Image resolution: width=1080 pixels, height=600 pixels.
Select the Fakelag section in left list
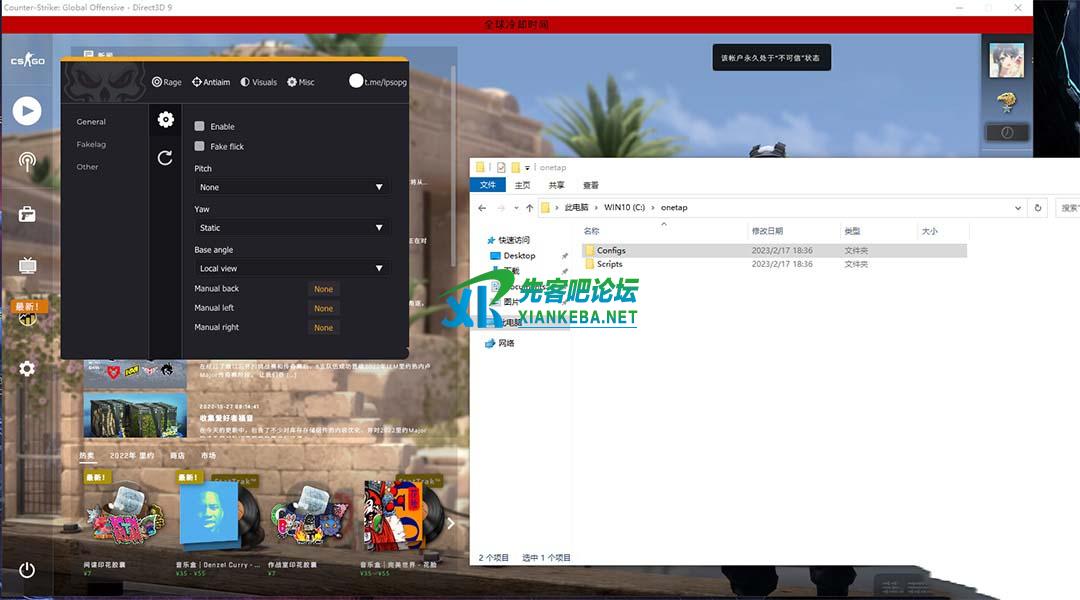coord(91,145)
